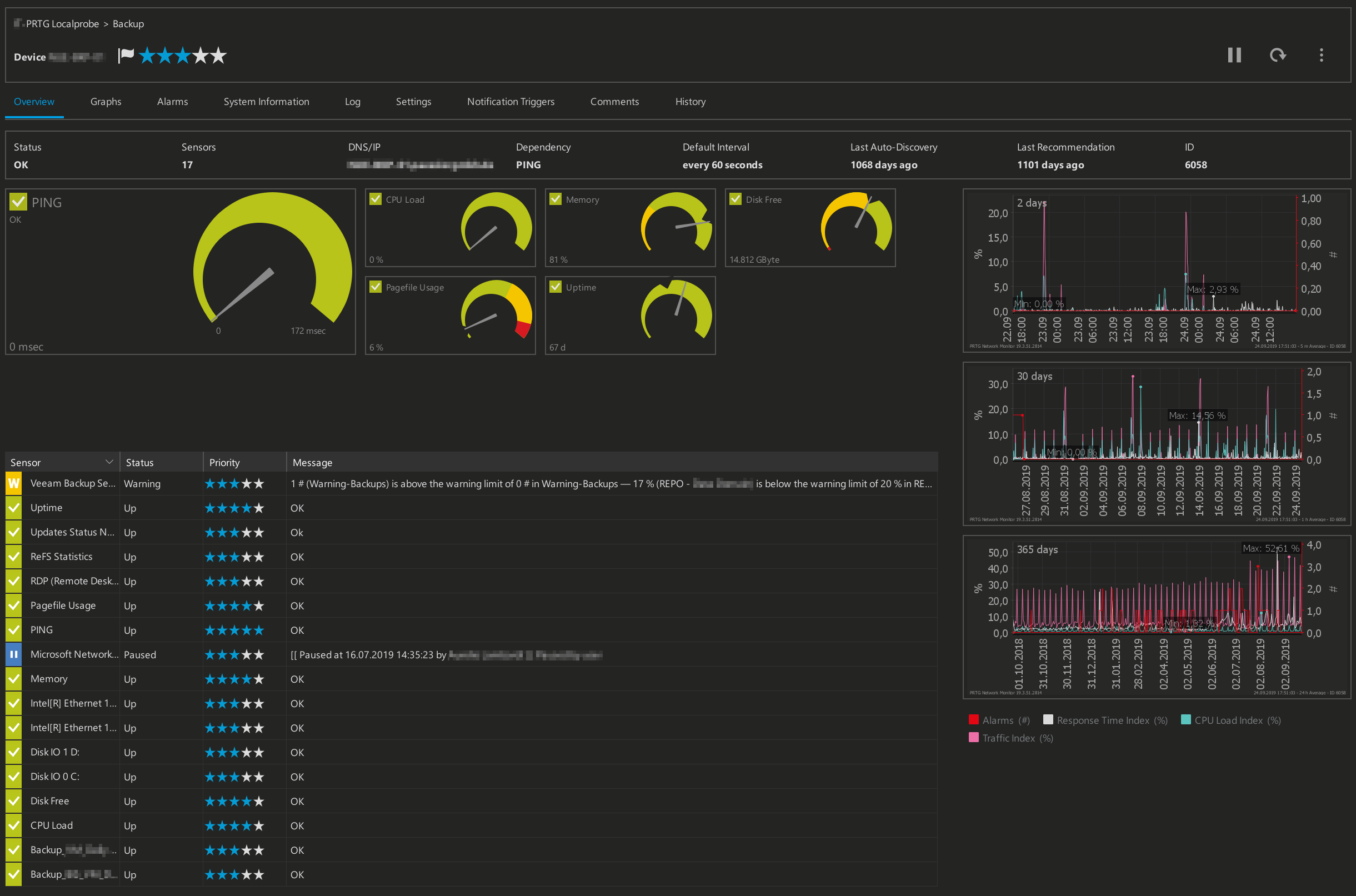Open the Pagefile Usage 6 % gauge

(451, 316)
